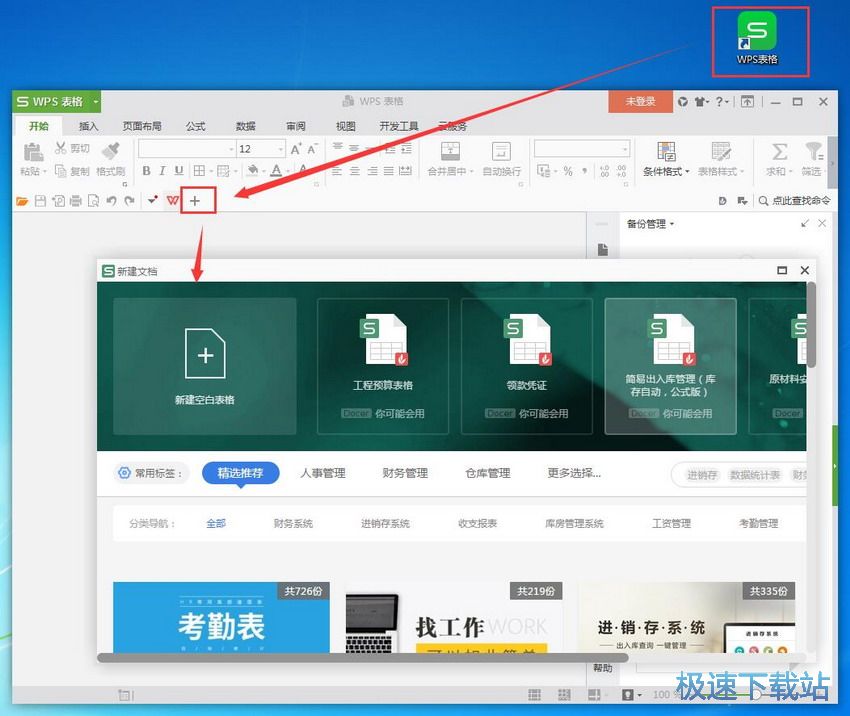This screenshot has width=850, height=716.
Task: Open the 视图 ribbon tab
Action: tap(346, 126)
